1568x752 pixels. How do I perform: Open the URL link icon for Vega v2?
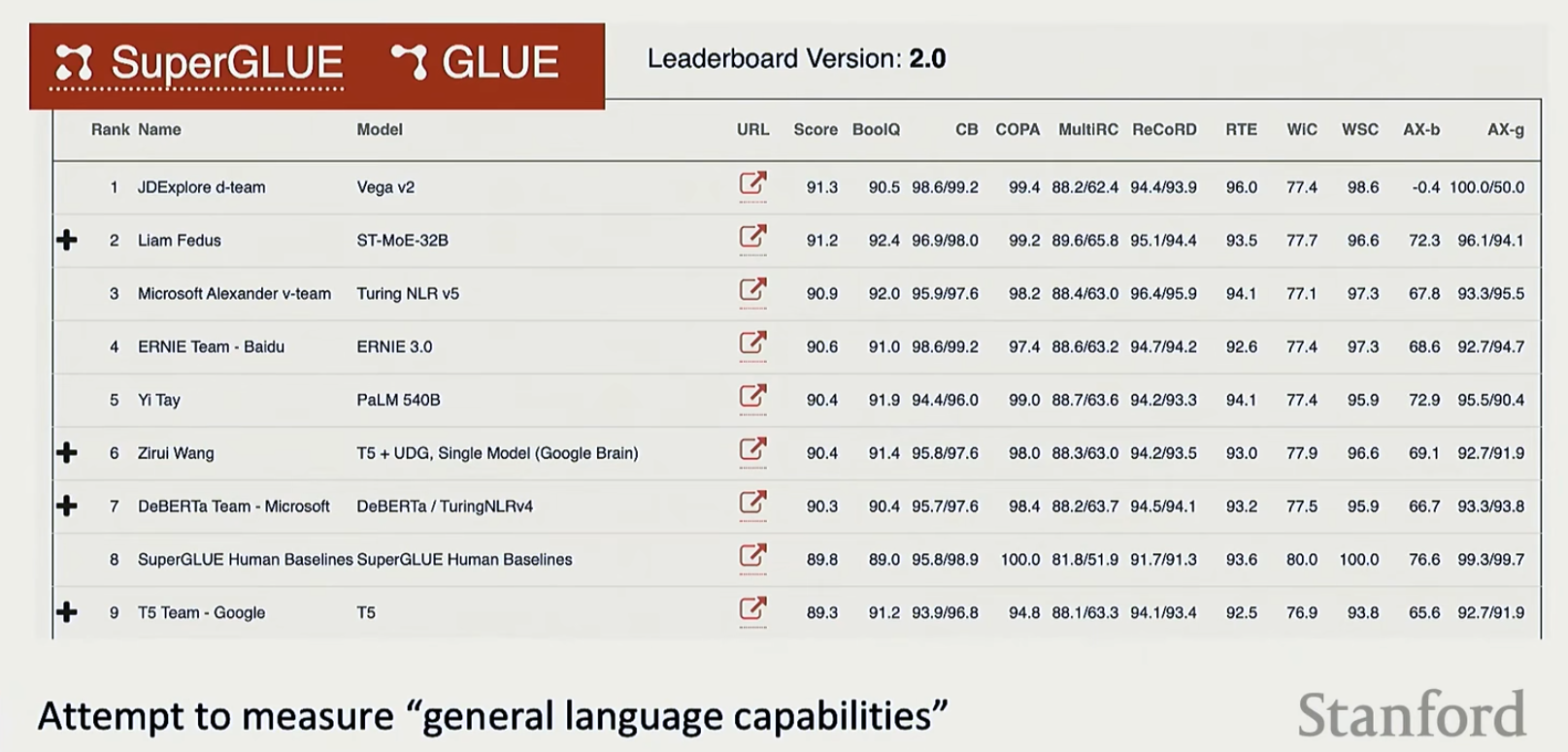(x=752, y=183)
